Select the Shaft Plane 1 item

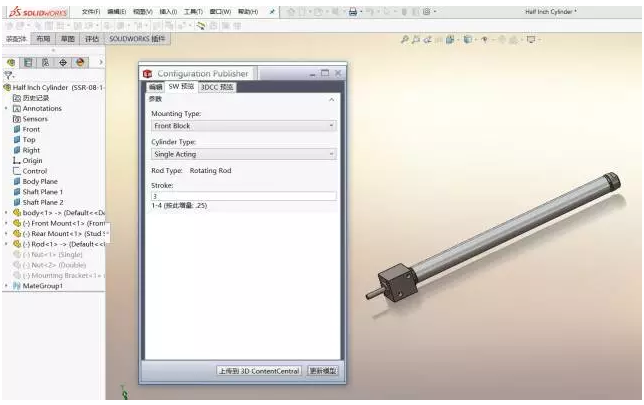pyautogui.click(x=38, y=192)
